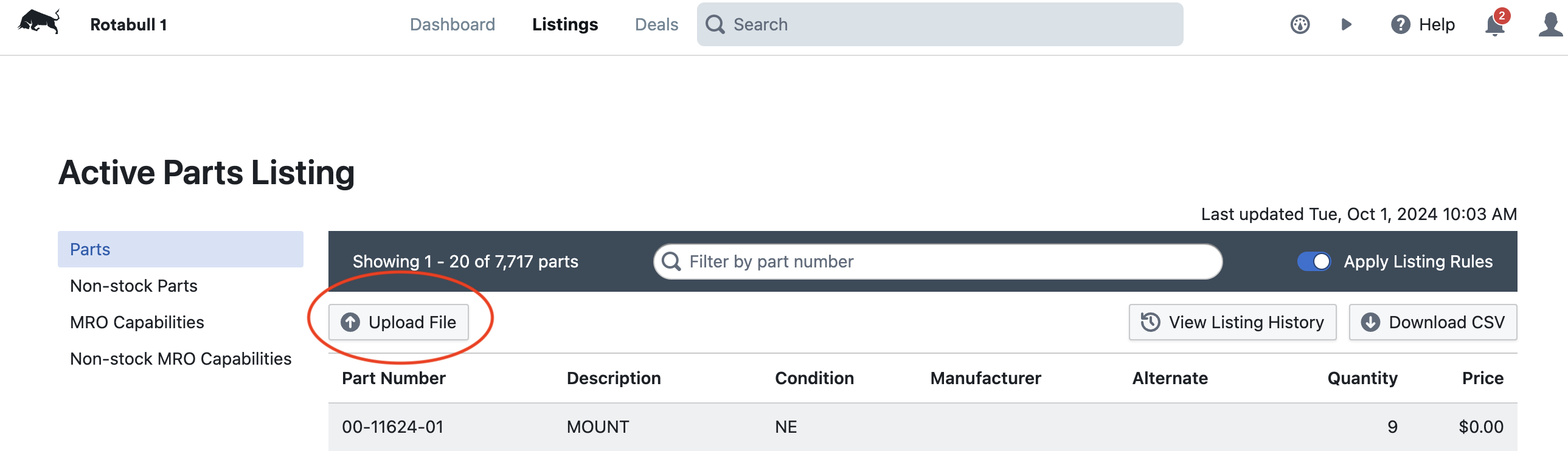
Task: Click magnifier icon in part number filter
Action: click(x=671, y=262)
